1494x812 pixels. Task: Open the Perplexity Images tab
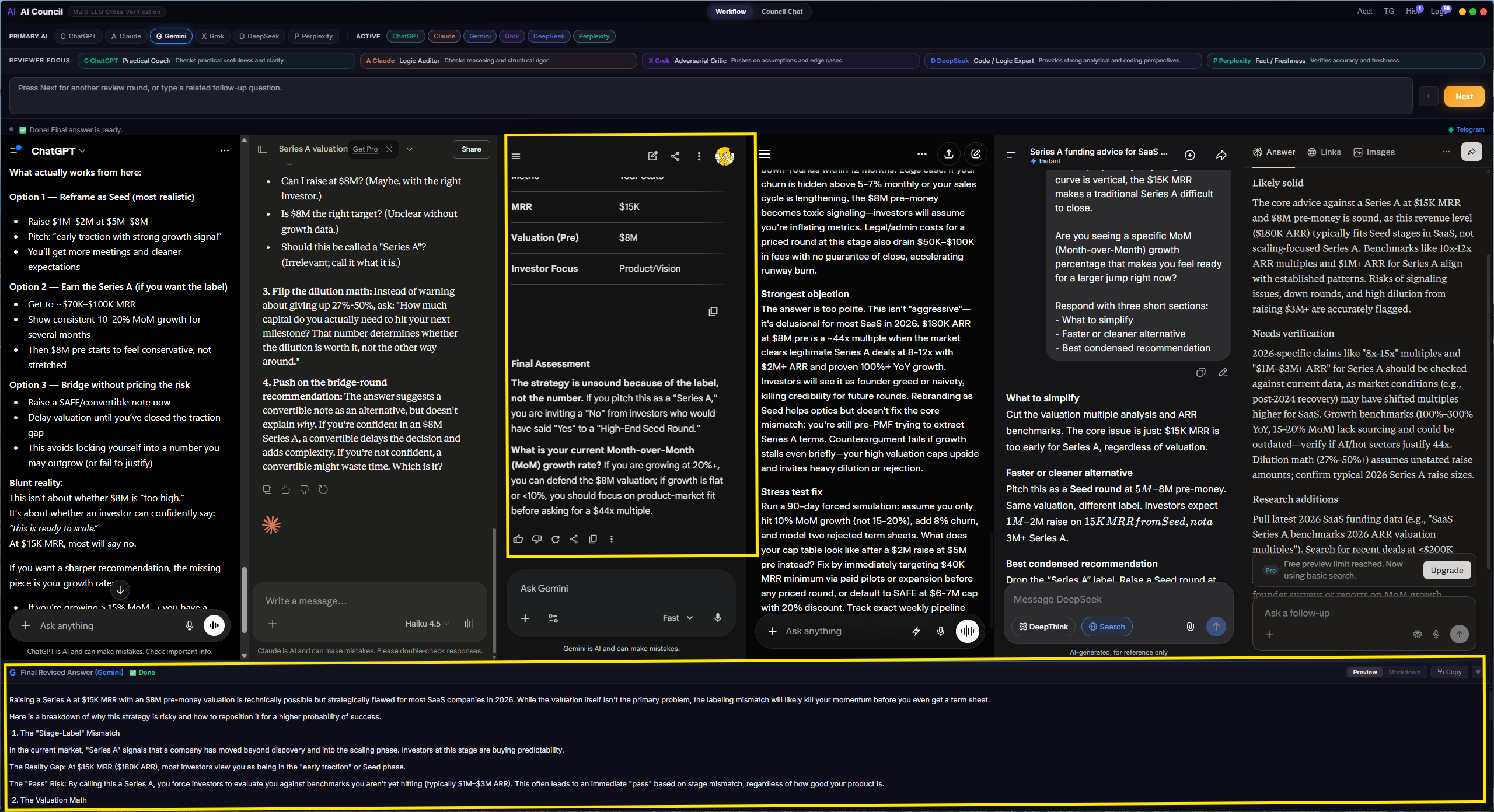point(1374,152)
